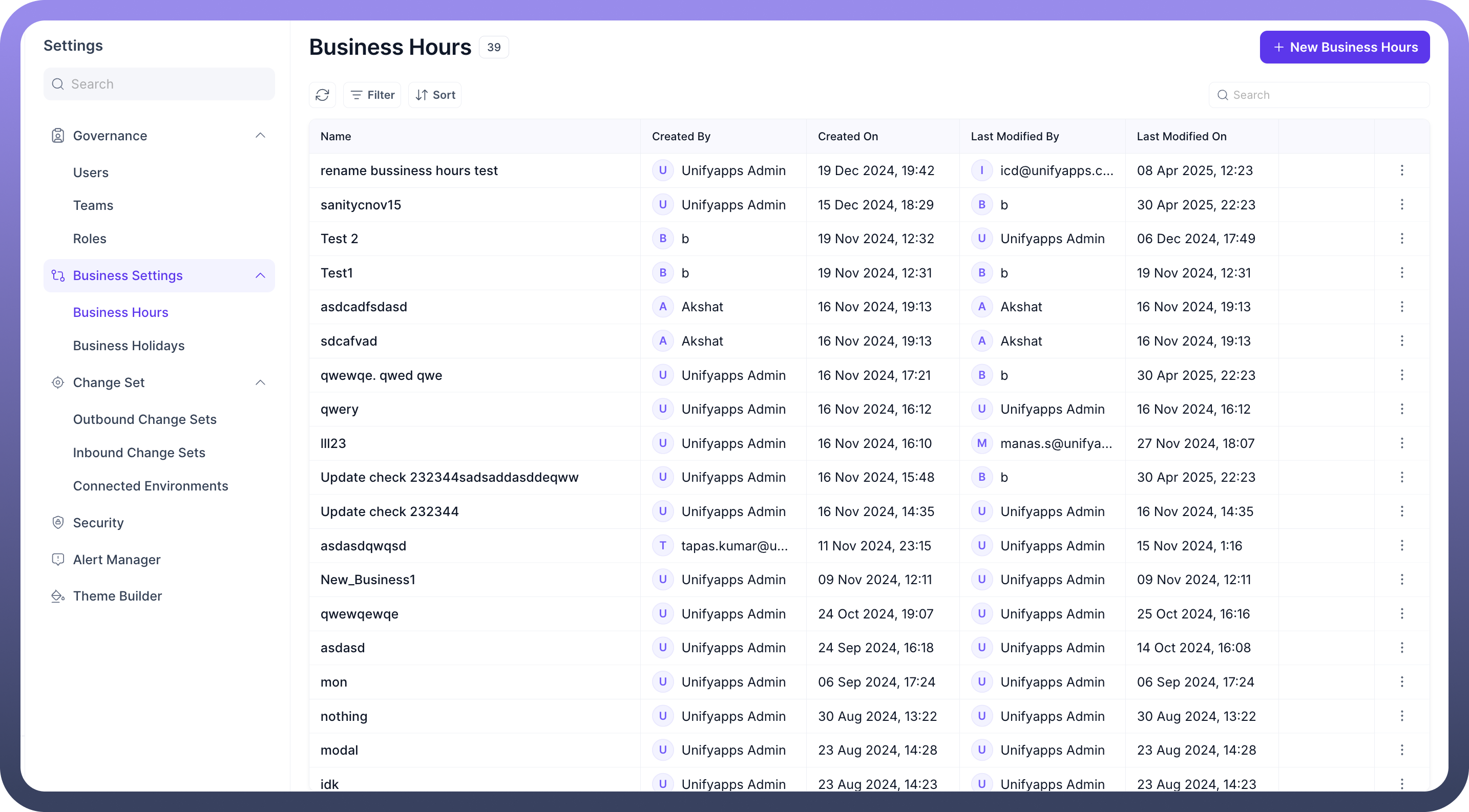
Task: Go to Business Holidays
Action: pyautogui.click(x=129, y=346)
